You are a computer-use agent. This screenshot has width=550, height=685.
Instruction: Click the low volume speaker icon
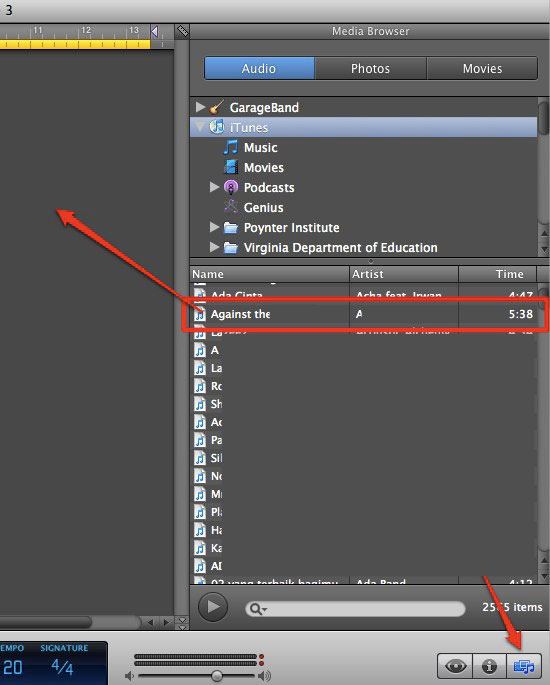[x=129, y=676]
